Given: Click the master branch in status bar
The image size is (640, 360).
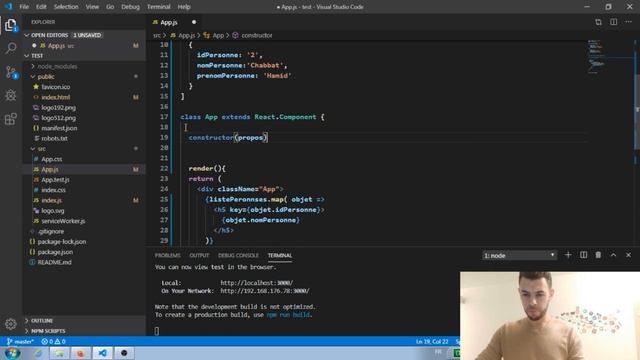Looking at the screenshot, I should 20,341.
